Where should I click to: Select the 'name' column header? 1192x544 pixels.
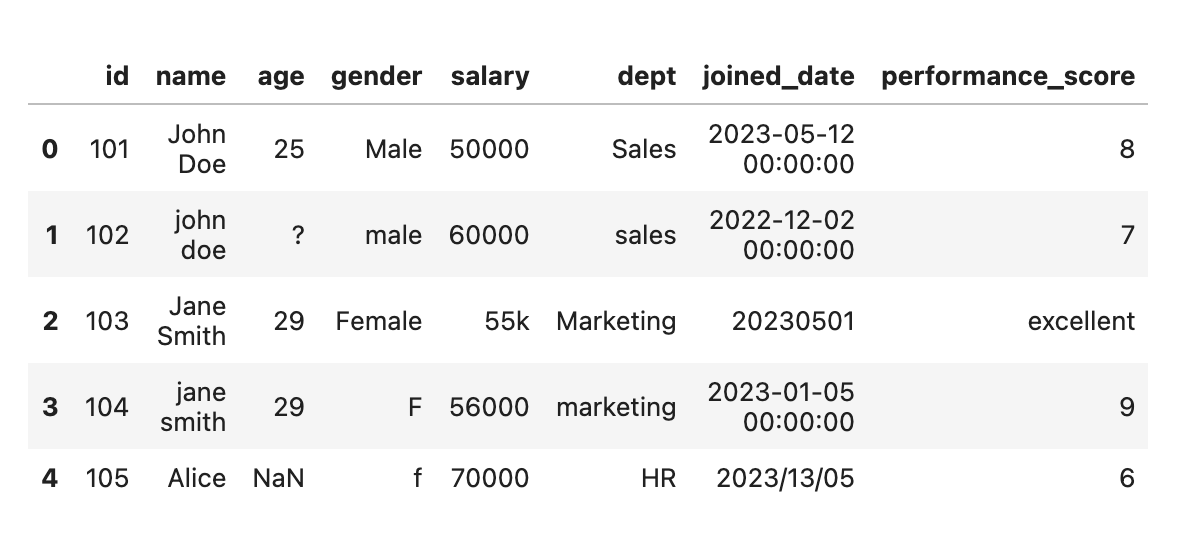click(191, 76)
